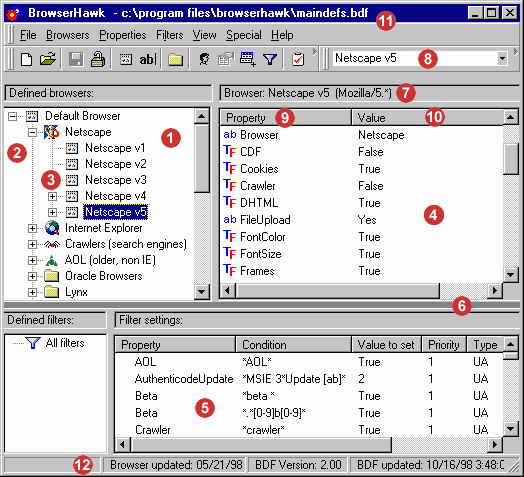Viewport: 524px width, 477px height.
Task: Click the Default Browser window icon
Action: pos(32,116)
